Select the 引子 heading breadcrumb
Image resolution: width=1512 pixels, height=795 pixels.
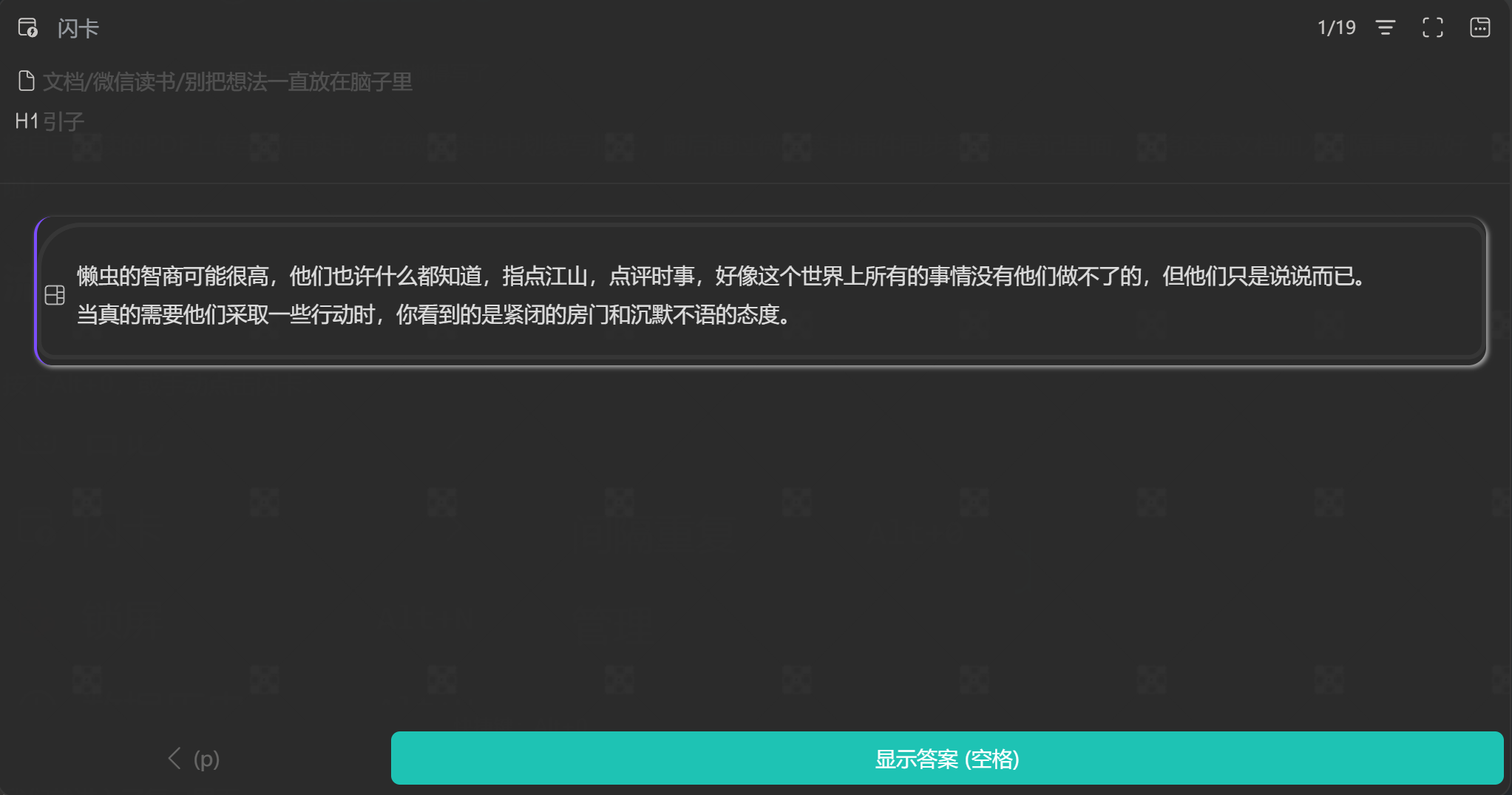[64, 121]
